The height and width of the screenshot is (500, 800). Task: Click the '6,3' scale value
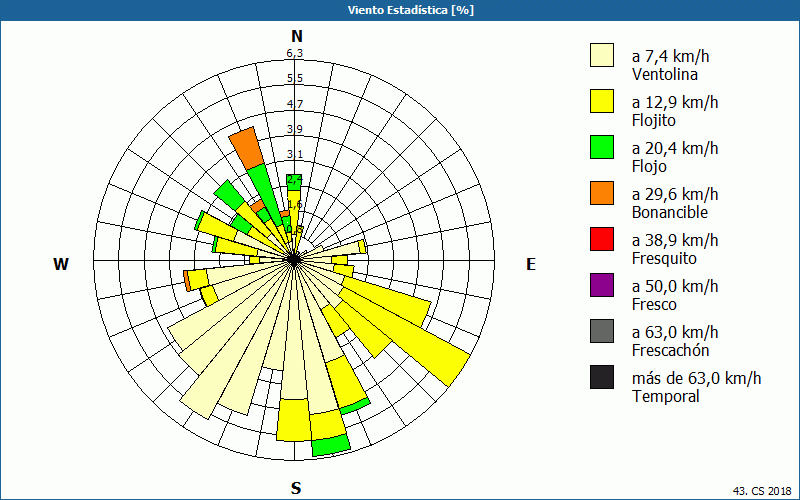pos(295,53)
